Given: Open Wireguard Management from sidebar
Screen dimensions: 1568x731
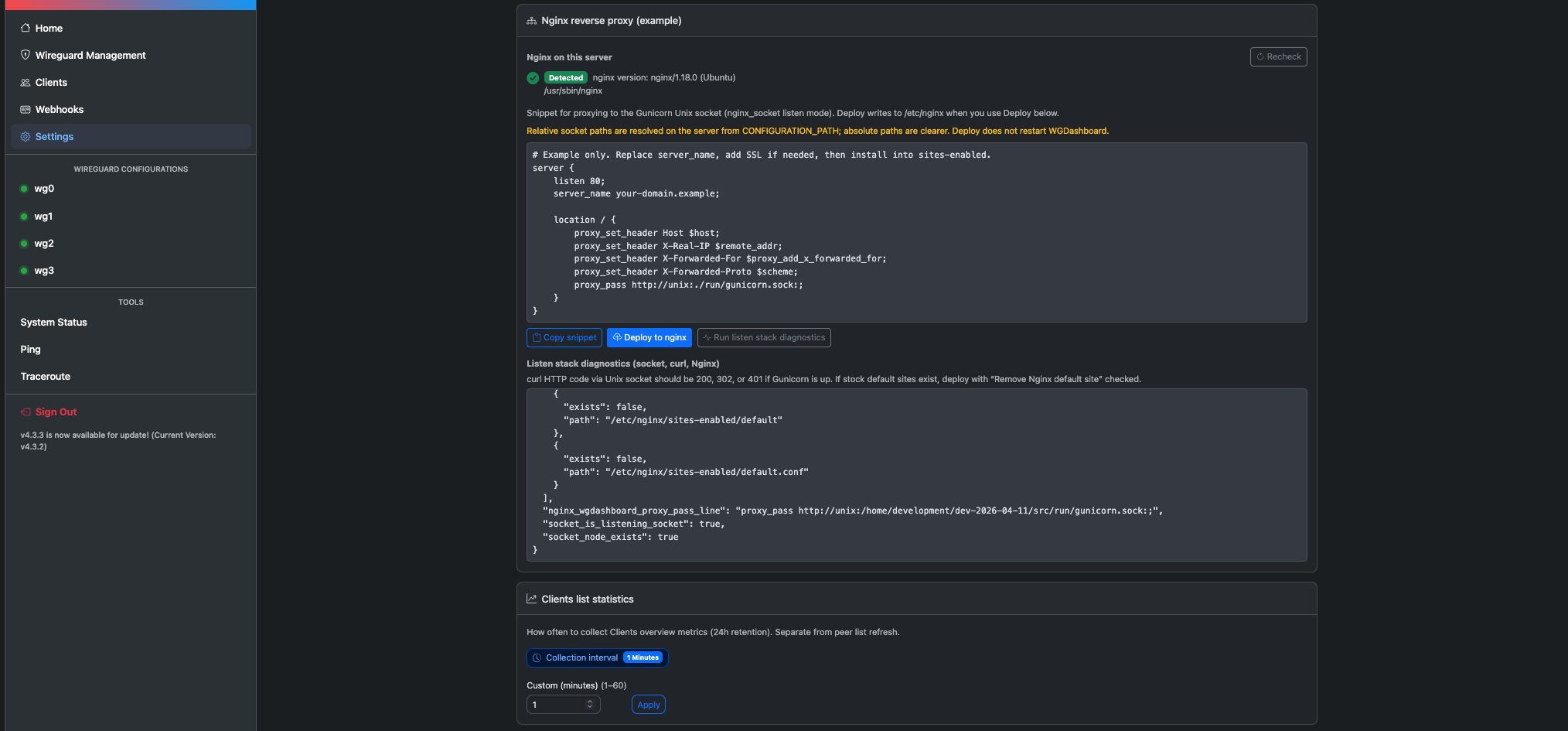Looking at the screenshot, I should (x=131, y=55).
